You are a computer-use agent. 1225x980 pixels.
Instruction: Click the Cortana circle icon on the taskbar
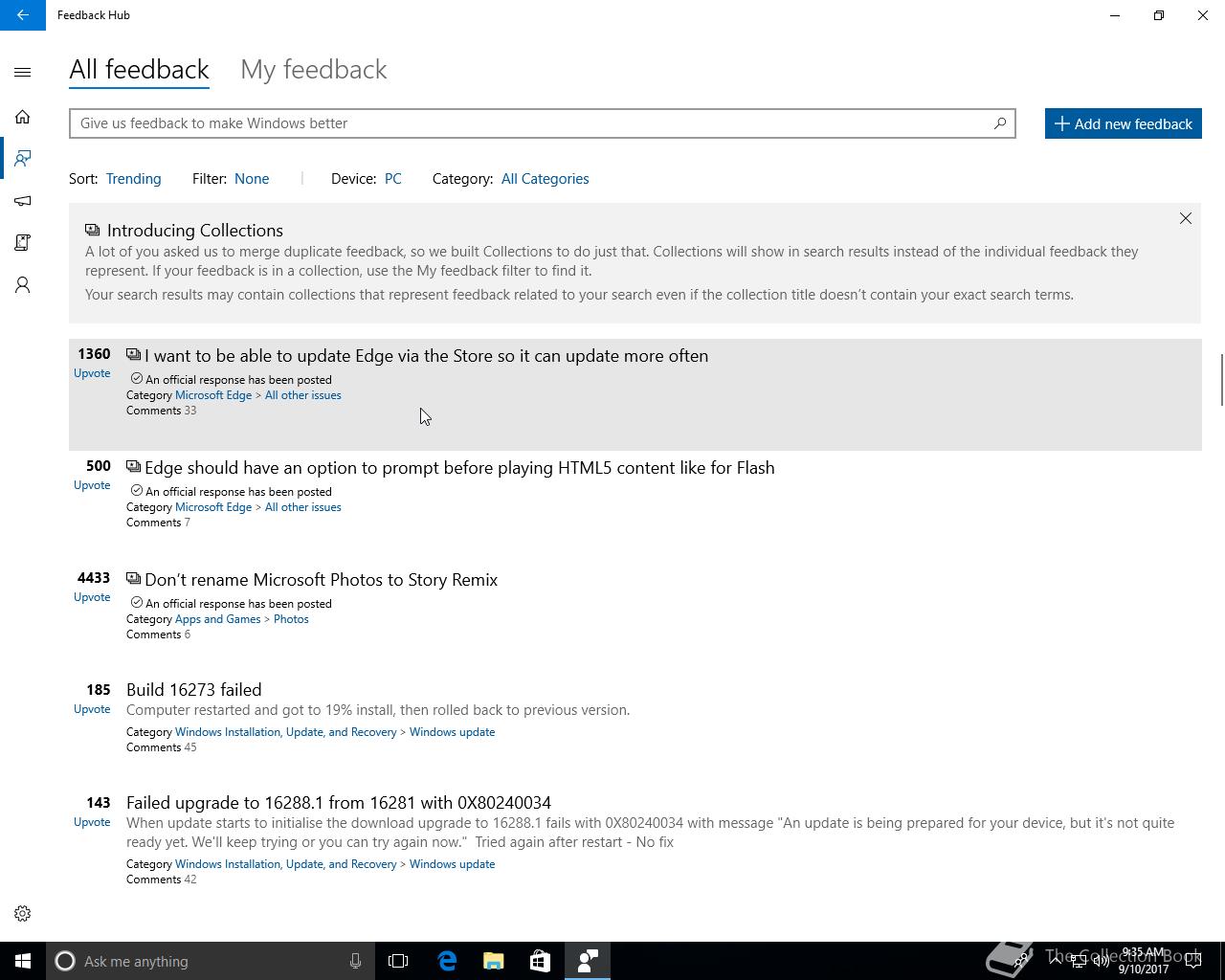[x=65, y=961]
